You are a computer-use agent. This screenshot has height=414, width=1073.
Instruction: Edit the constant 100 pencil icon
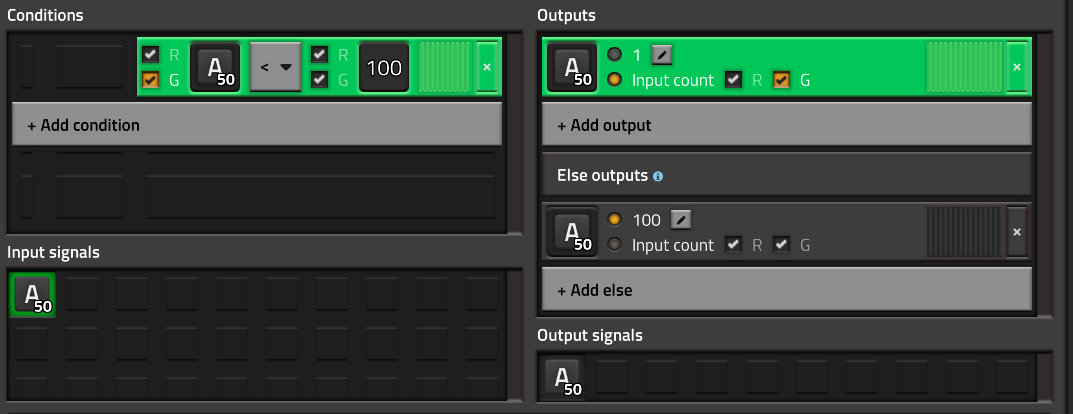tap(681, 220)
